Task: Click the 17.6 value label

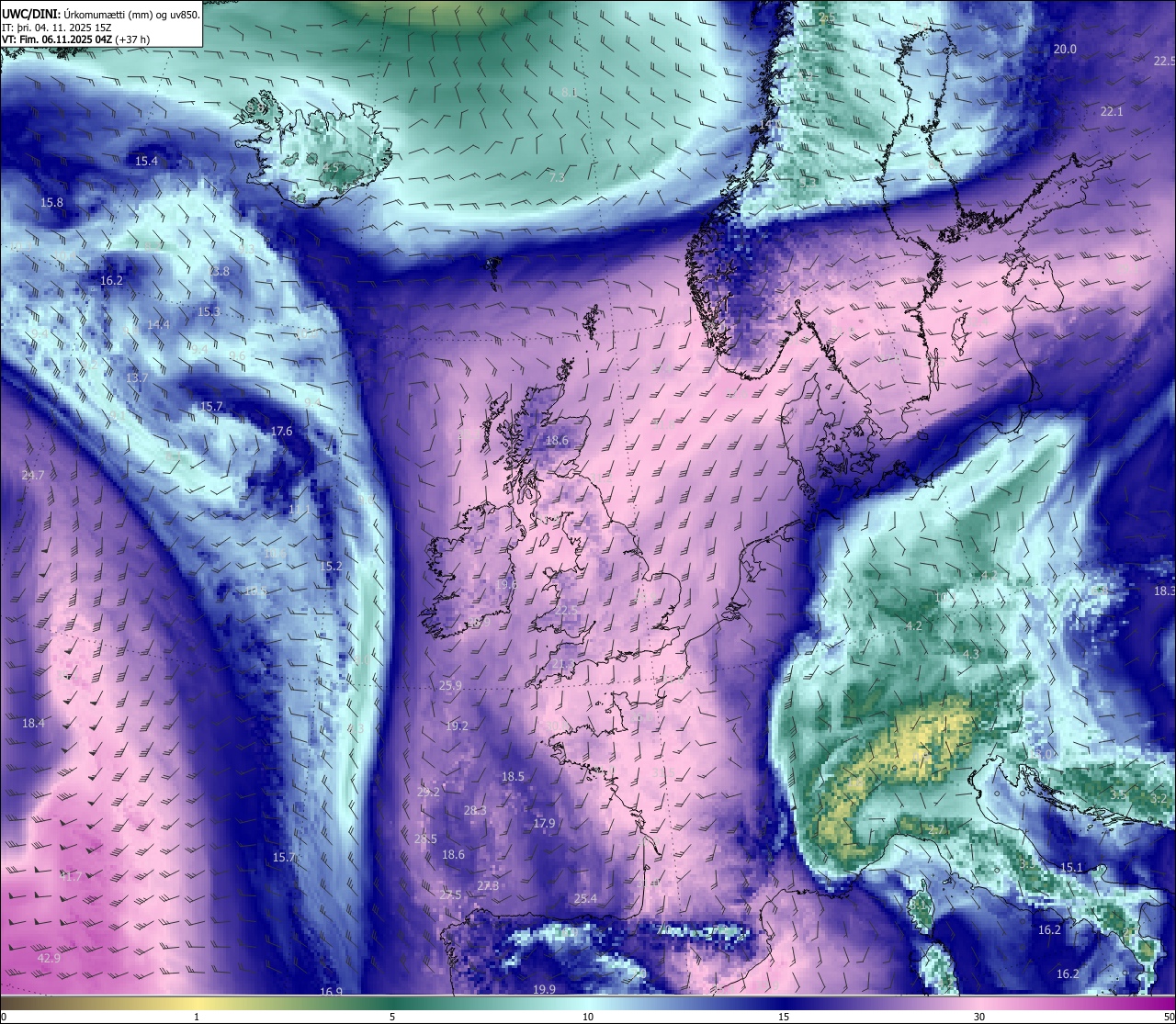Action: click(x=281, y=432)
